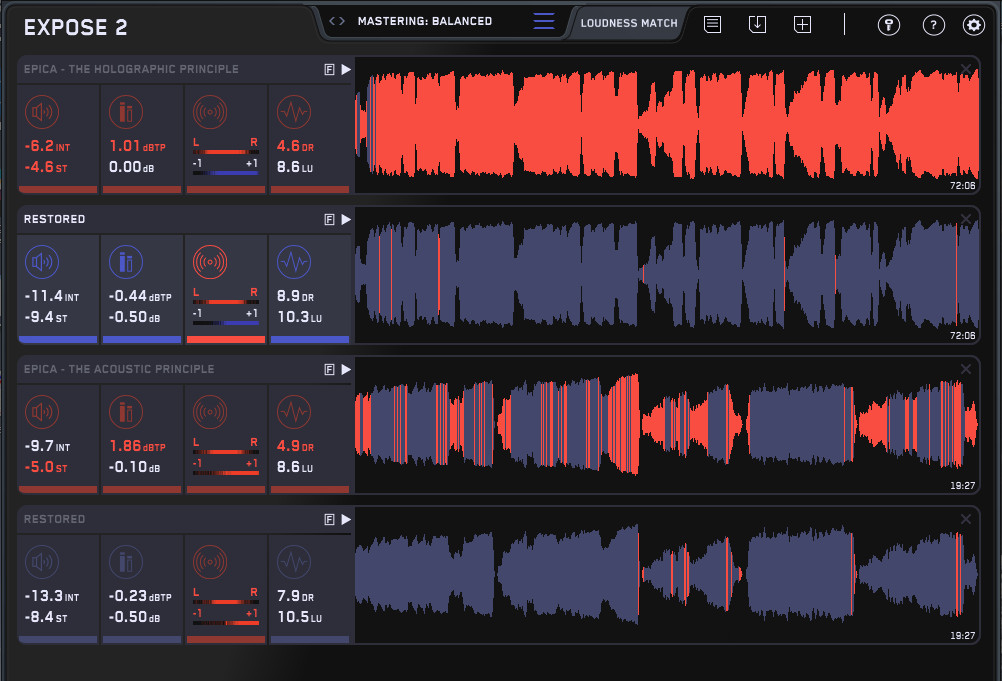Click the F icon on the 19:27 Restored track

(x=329, y=520)
